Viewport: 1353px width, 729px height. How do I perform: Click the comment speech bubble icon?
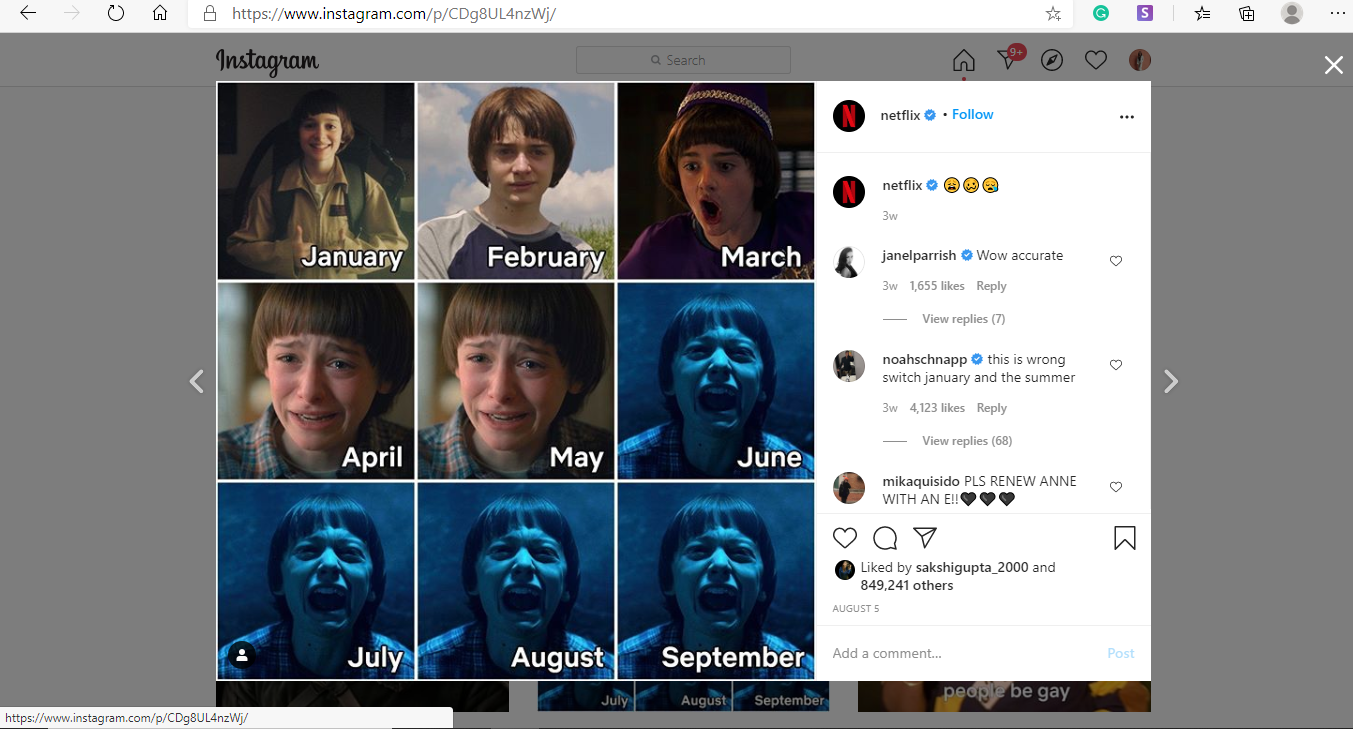pos(885,538)
